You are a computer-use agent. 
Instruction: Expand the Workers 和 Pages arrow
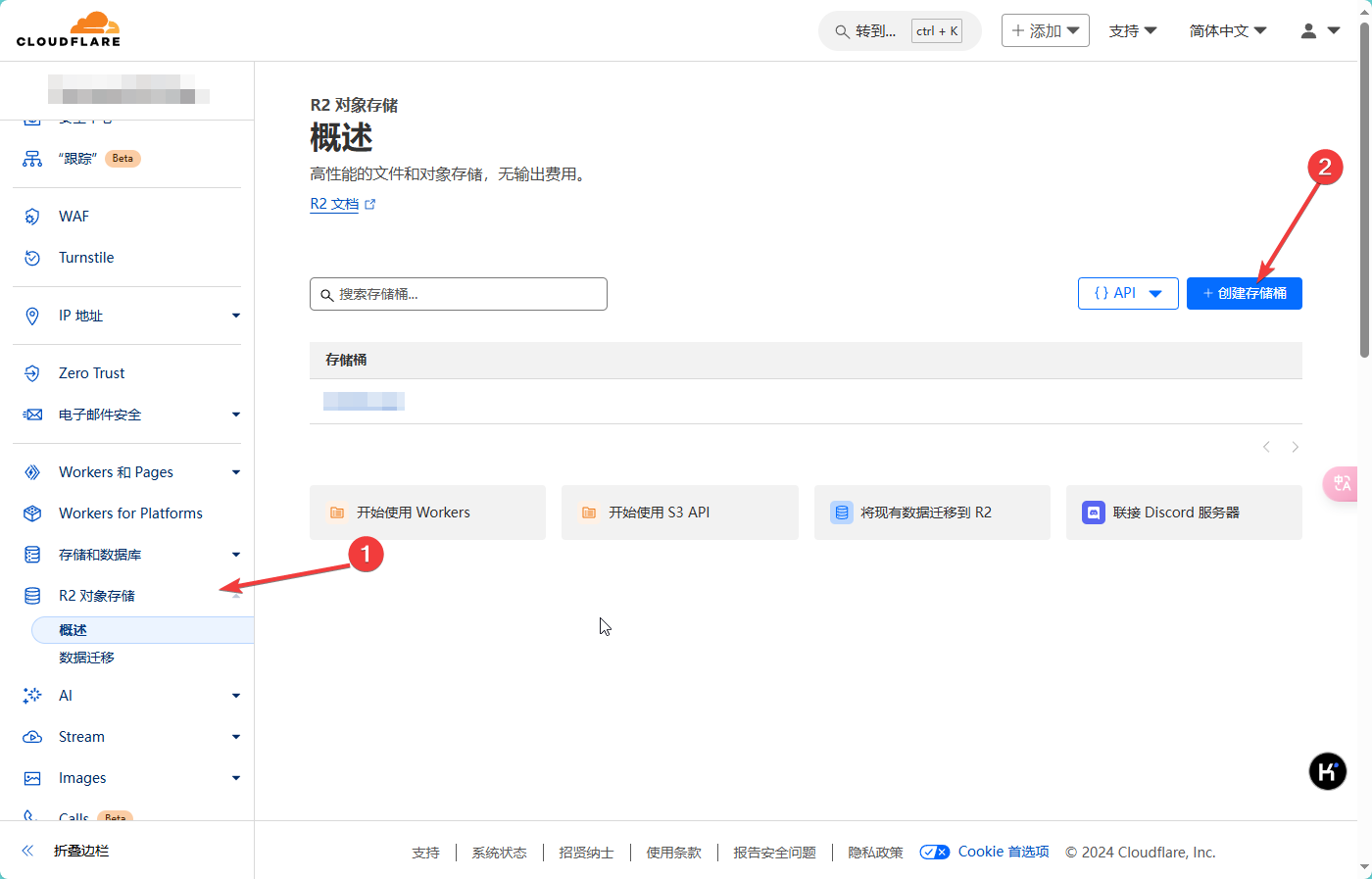click(236, 472)
